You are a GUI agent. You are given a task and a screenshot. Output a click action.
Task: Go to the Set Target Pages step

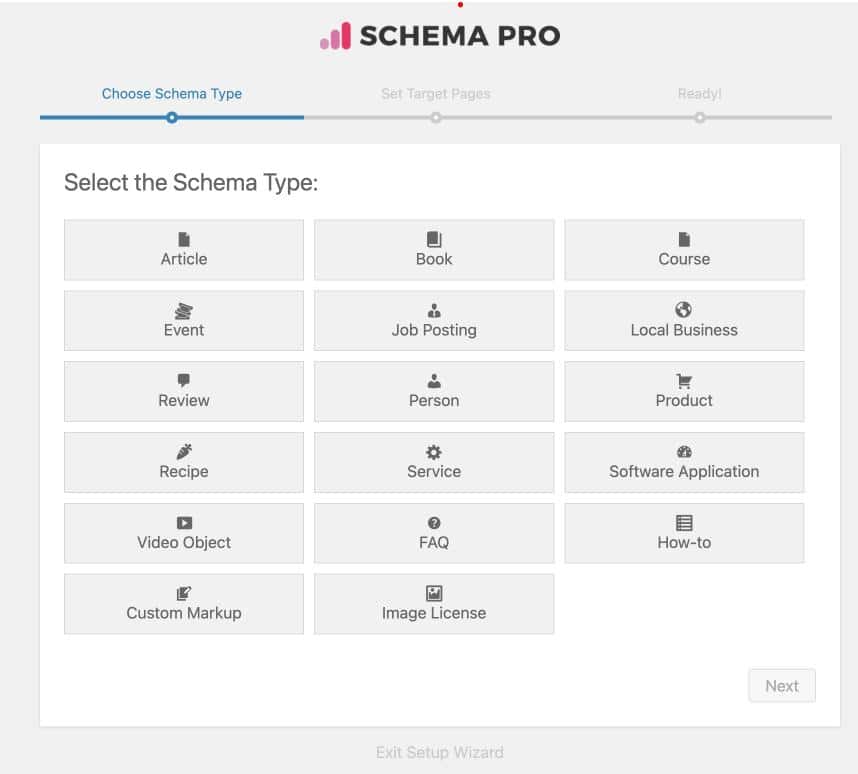click(x=436, y=94)
